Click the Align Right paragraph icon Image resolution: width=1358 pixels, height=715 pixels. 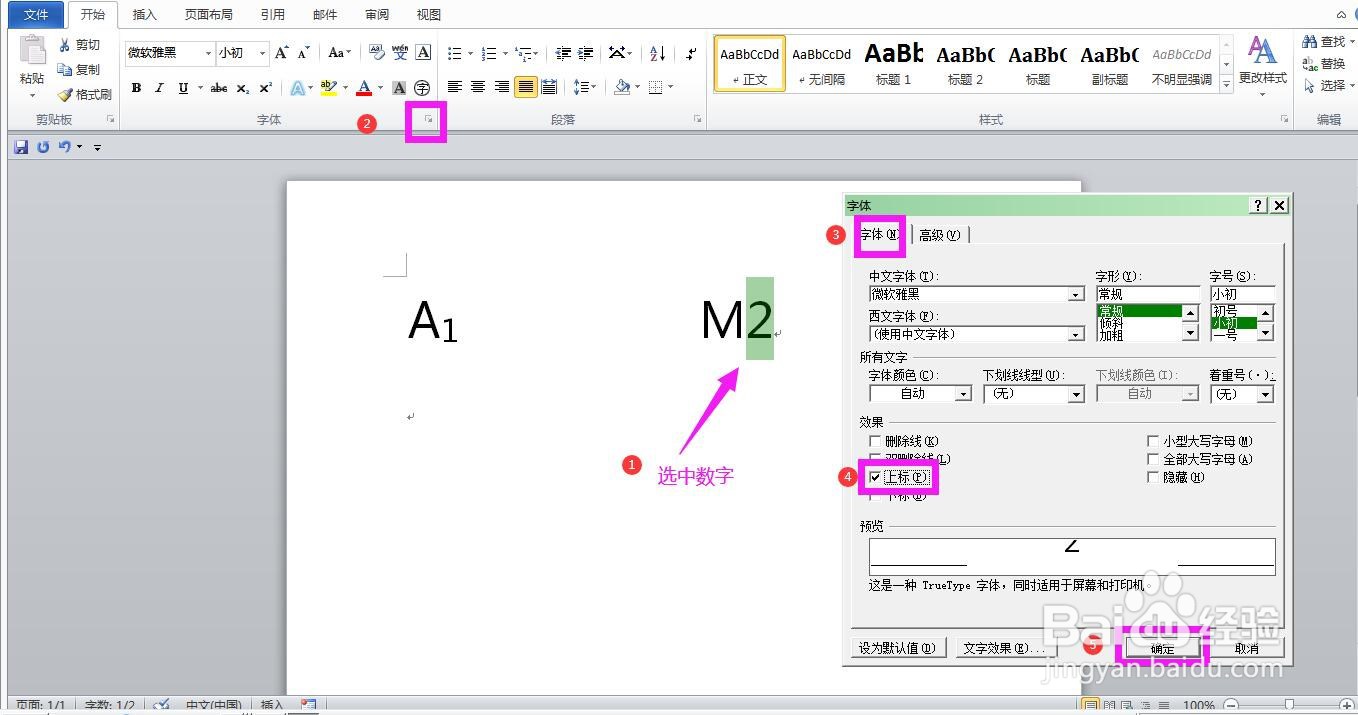click(502, 87)
